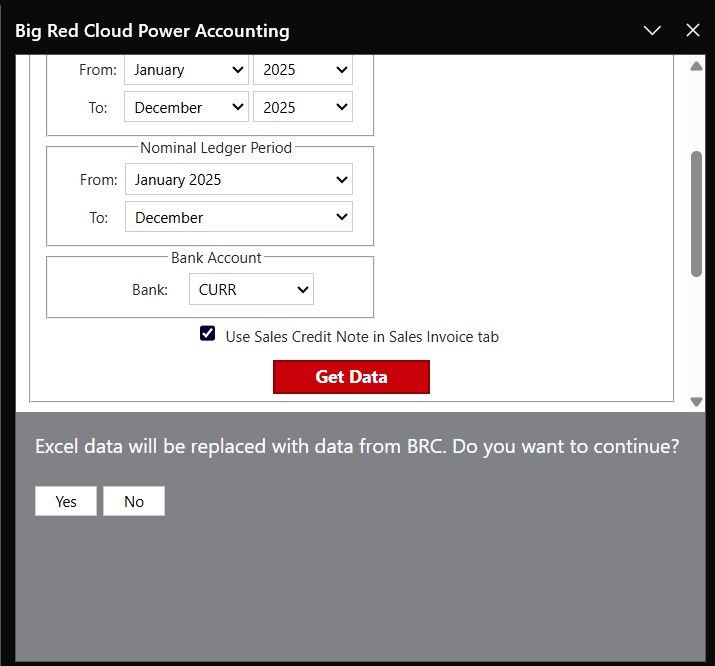Image resolution: width=715 pixels, height=666 pixels.
Task: Uncheck Use Sales Credit Note checkbox
Action: 207,334
